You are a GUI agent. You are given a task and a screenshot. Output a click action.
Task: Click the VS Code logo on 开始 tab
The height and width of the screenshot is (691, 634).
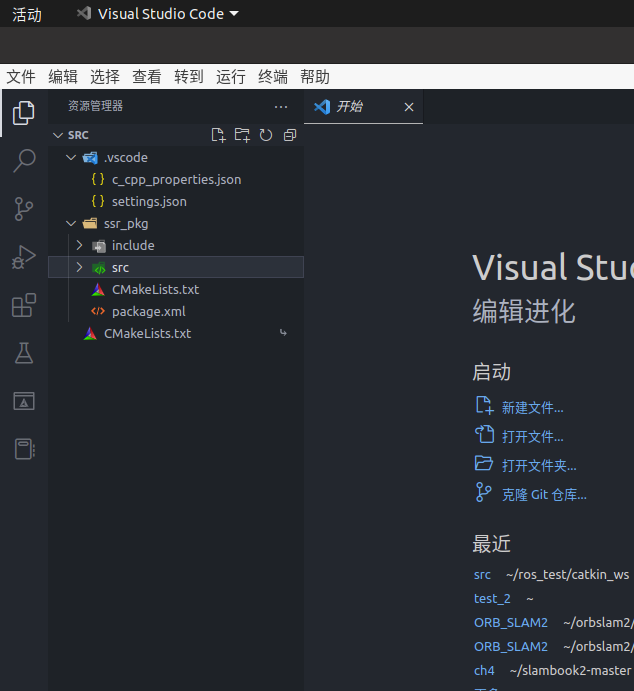322,107
